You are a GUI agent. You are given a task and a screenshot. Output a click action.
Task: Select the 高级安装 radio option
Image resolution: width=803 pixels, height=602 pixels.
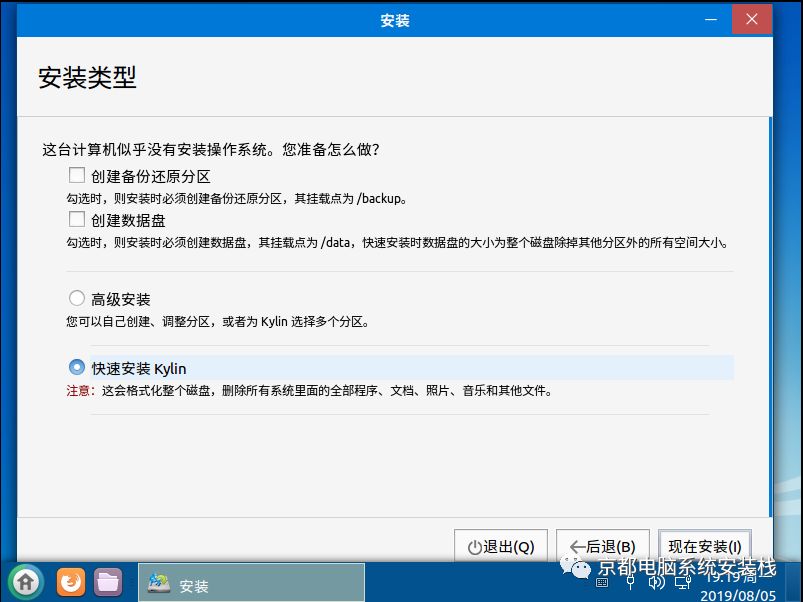tap(77, 298)
